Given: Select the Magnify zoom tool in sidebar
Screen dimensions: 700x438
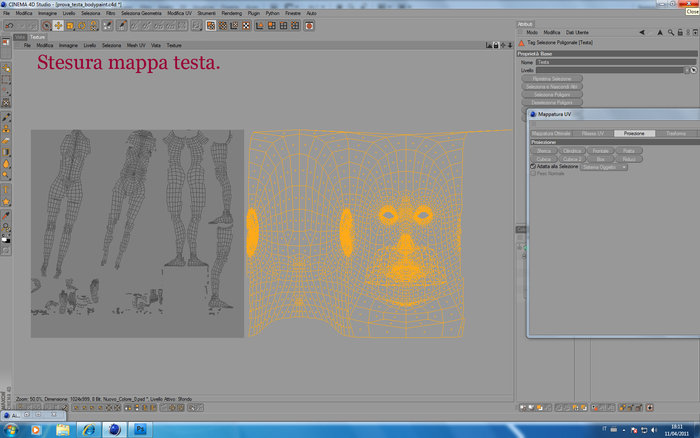Looking at the screenshot, I should pos(6,227).
